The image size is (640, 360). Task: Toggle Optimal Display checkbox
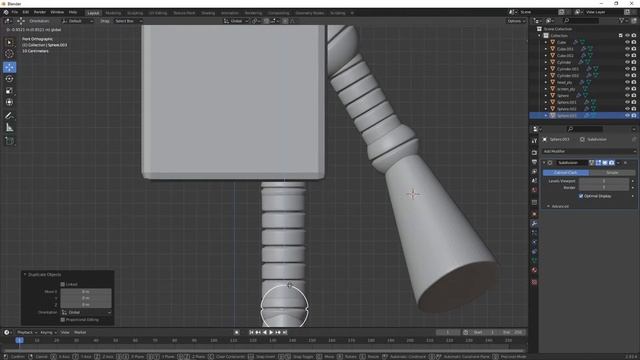[581, 196]
